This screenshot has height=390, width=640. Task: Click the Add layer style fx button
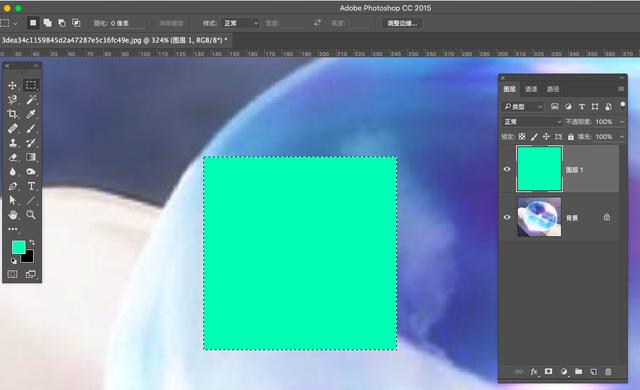(x=534, y=372)
